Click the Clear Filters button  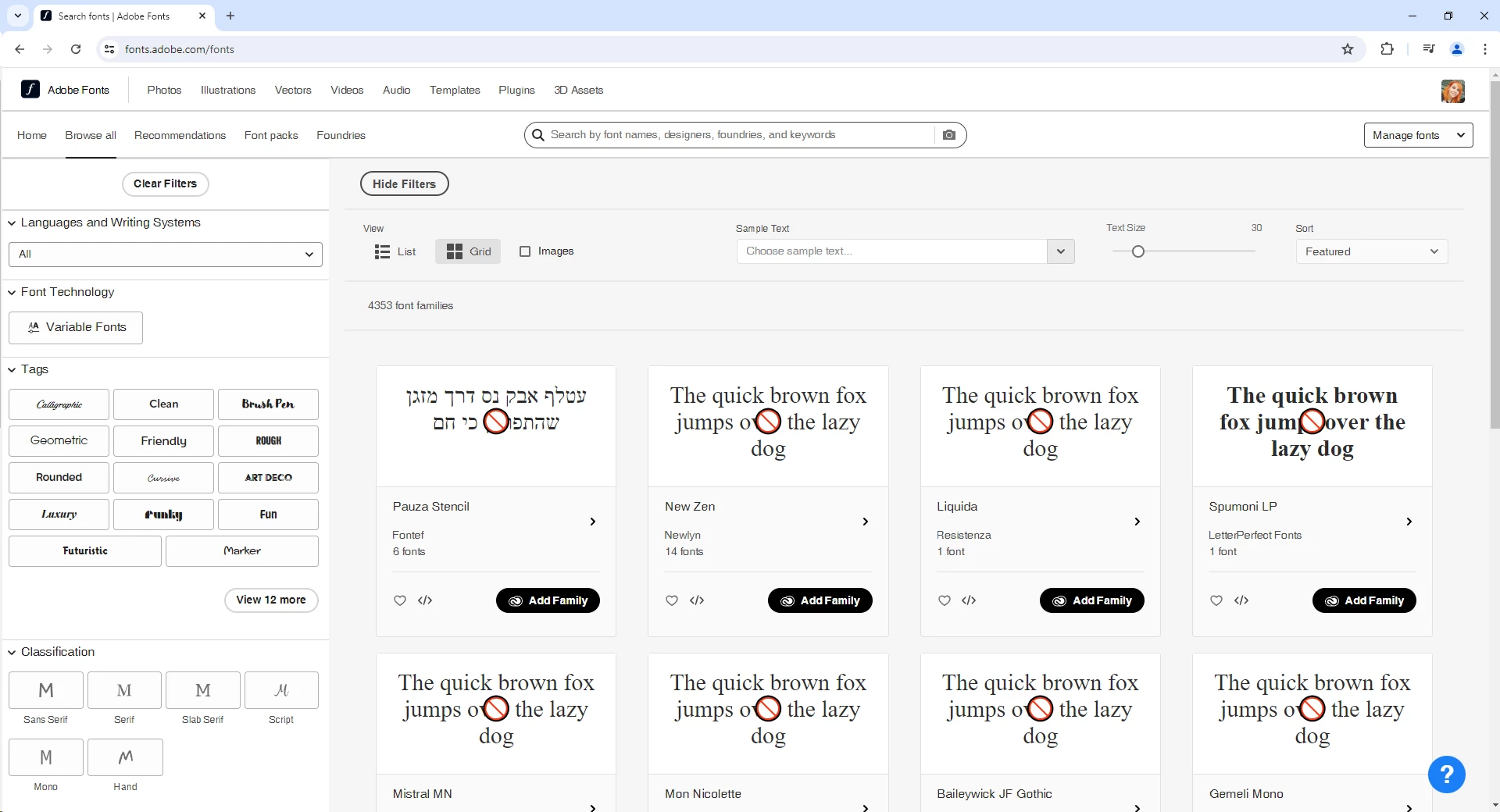pos(166,184)
